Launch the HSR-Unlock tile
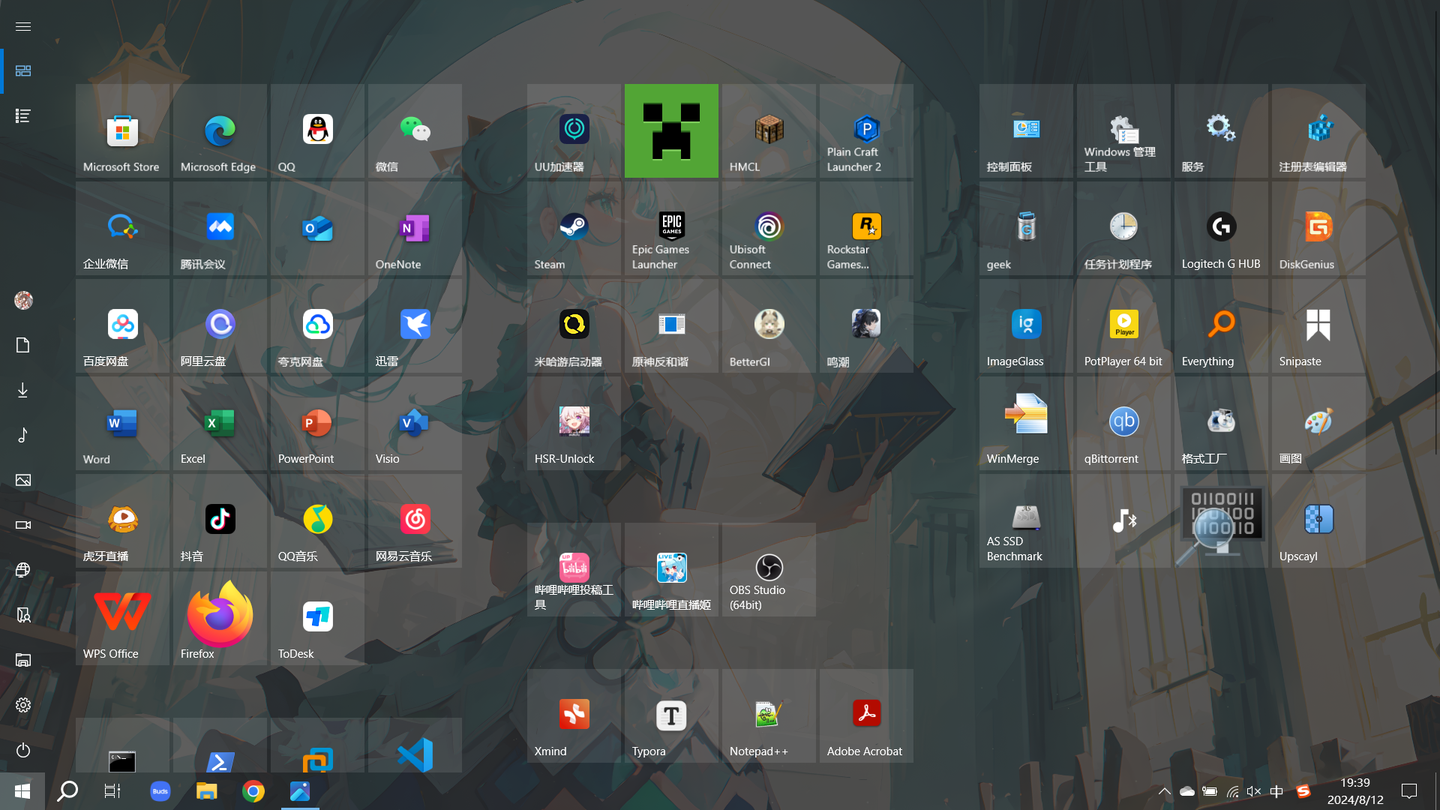The height and width of the screenshot is (810, 1440). tap(574, 423)
